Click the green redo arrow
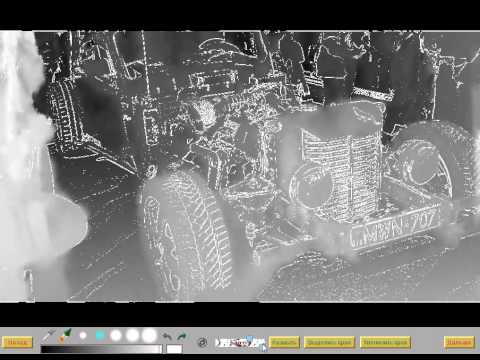Screen dimensions: 480x360 181,336
